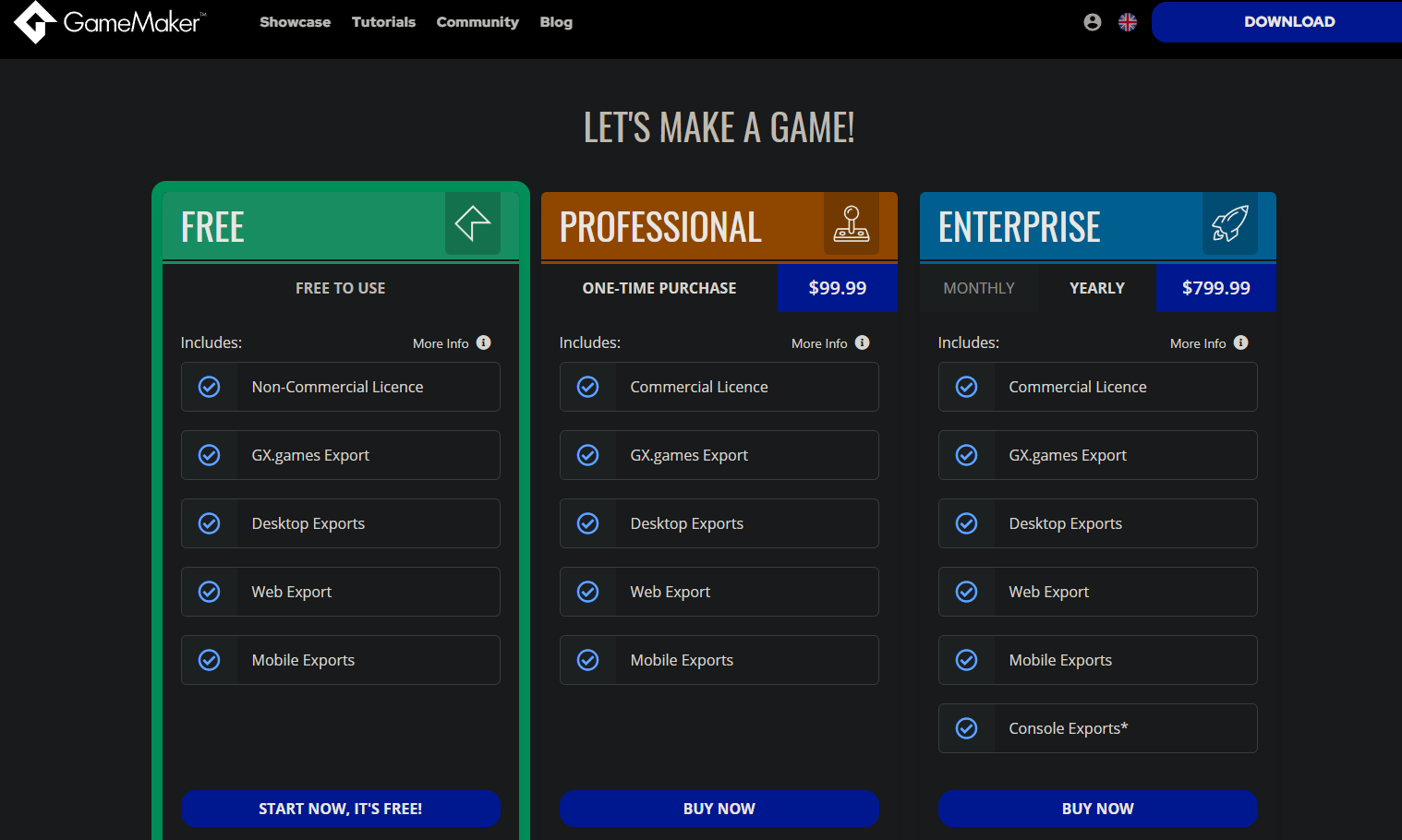1402x840 pixels.
Task: Click checkmark beside Professional Web Export
Action: tap(588, 592)
